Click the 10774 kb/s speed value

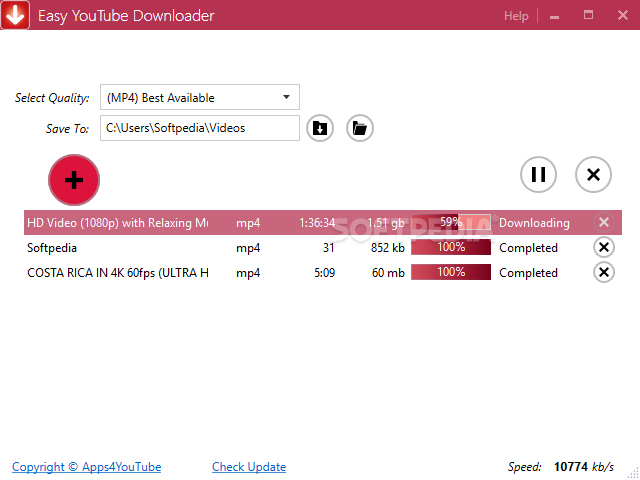tap(584, 467)
